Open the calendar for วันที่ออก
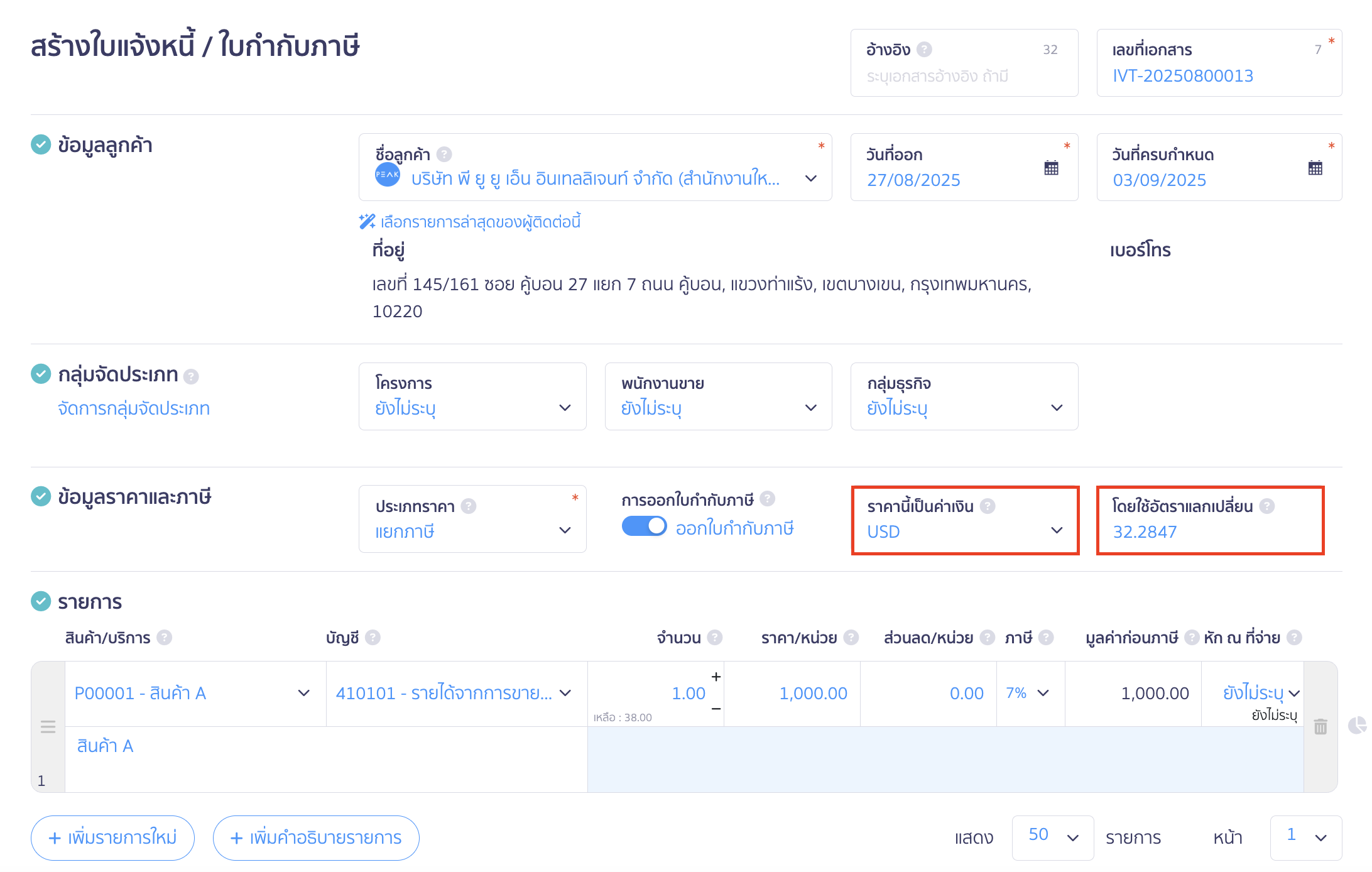This screenshot has width=1372, height=872. pyautogui.click(x=1052, y=168)
